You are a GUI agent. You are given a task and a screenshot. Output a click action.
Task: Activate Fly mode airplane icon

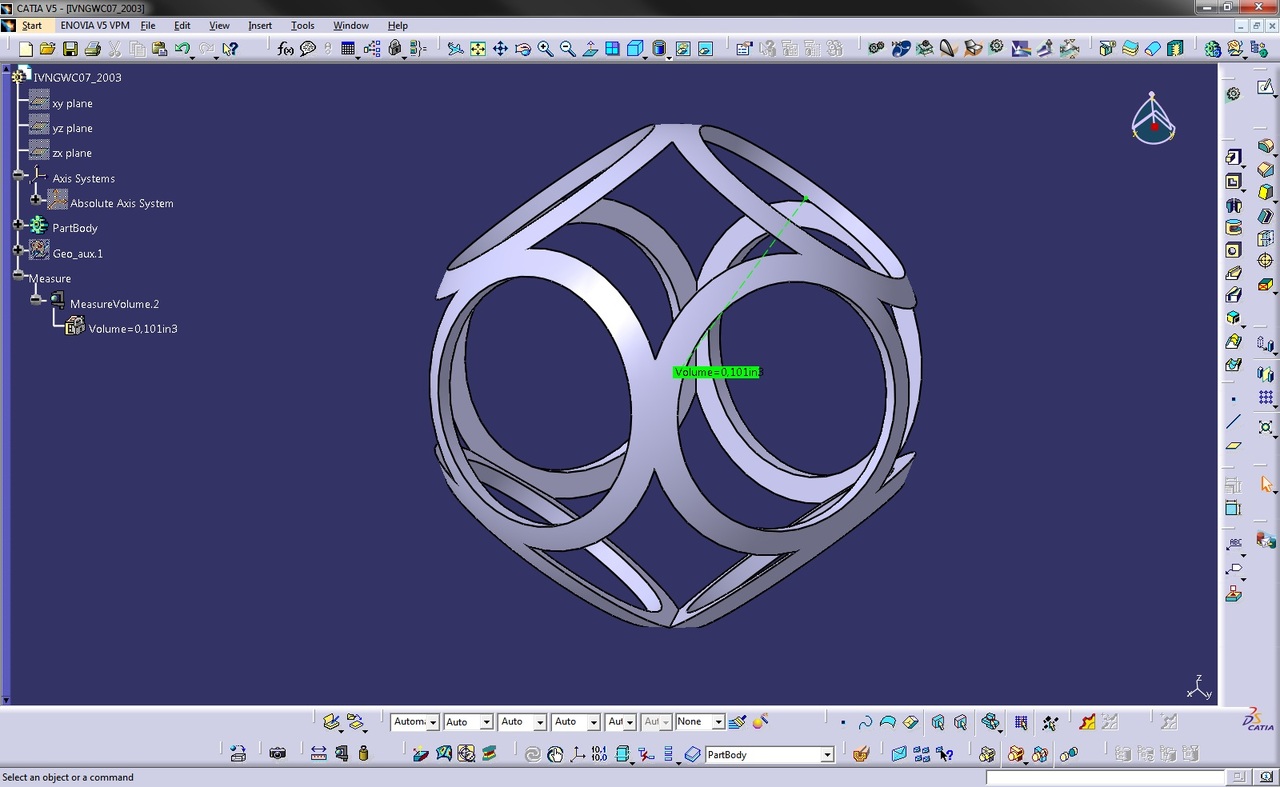[455, 48]
